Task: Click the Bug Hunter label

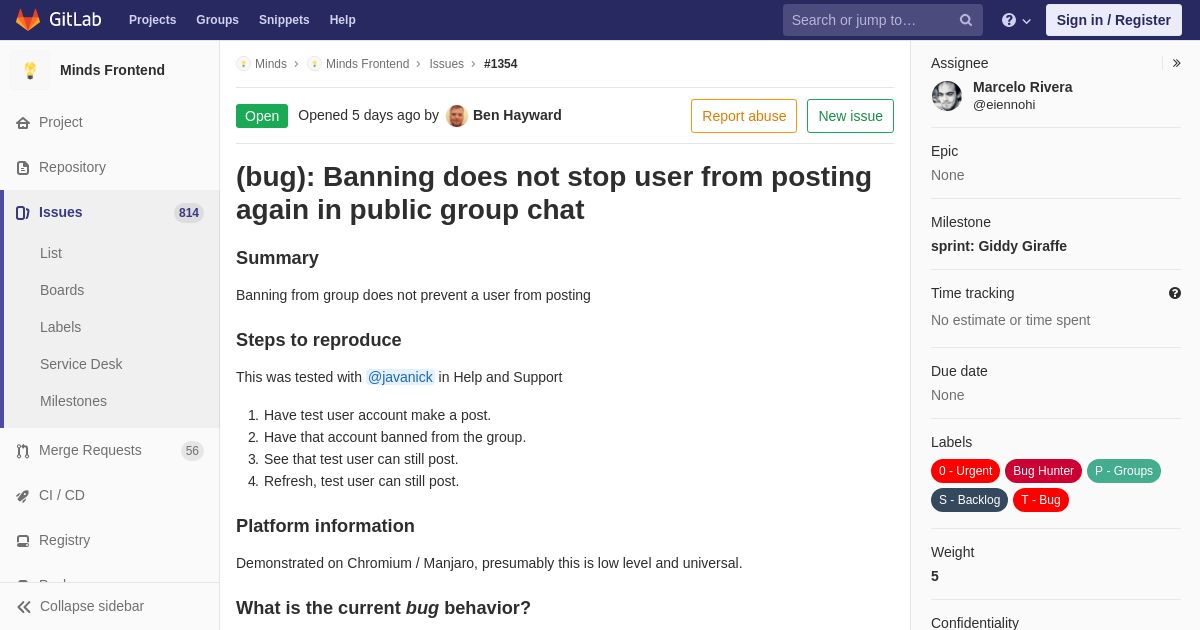Action: coord(1043,471)
